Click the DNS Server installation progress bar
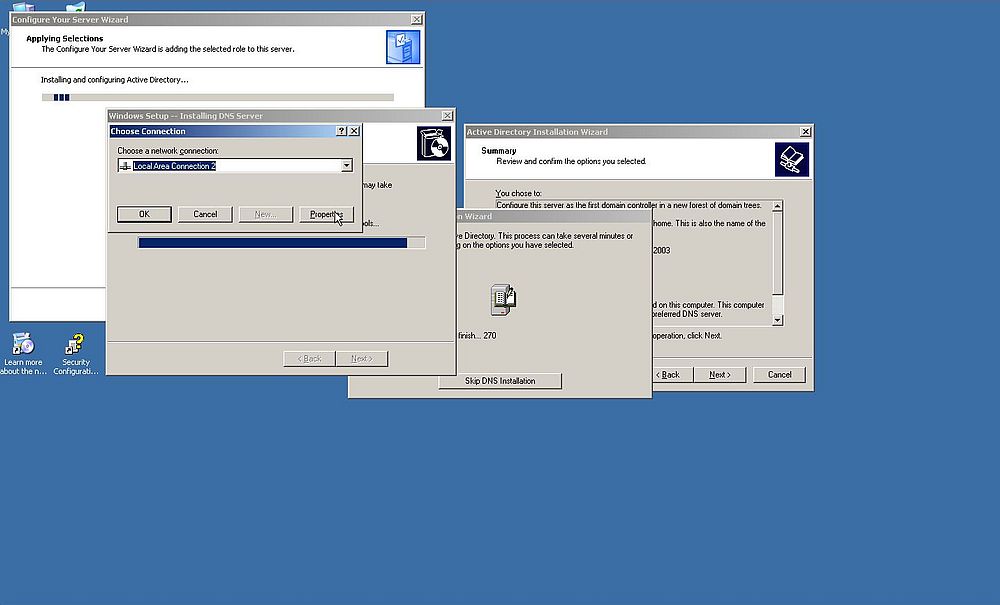 tap(281, 242)
